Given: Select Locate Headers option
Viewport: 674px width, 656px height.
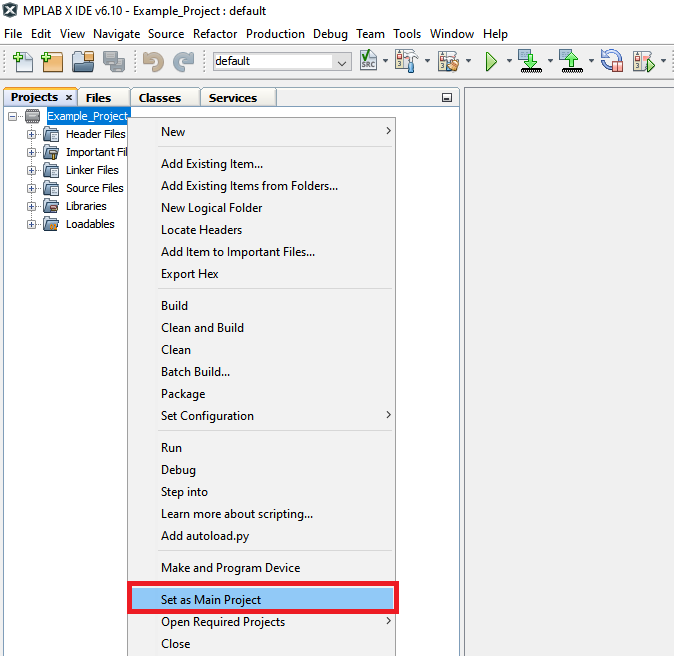Looking at the screenshot, I should coord(262,230).
